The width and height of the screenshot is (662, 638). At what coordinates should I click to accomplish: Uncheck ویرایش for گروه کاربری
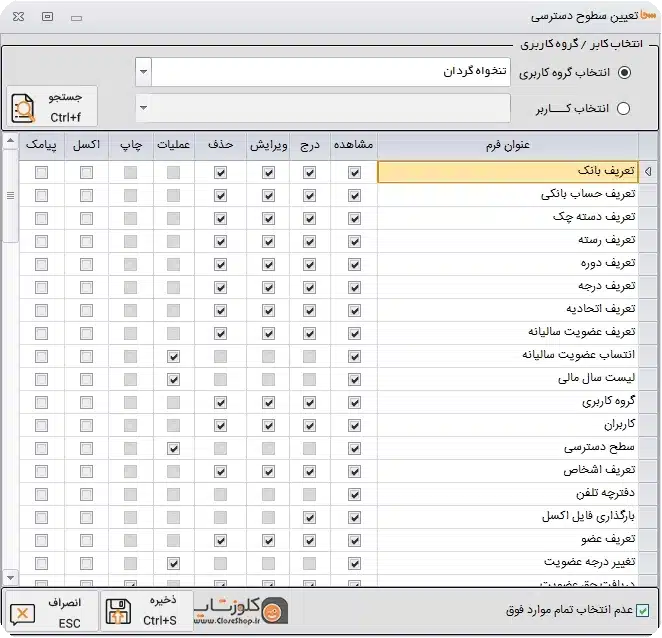(x=269, y=402)
